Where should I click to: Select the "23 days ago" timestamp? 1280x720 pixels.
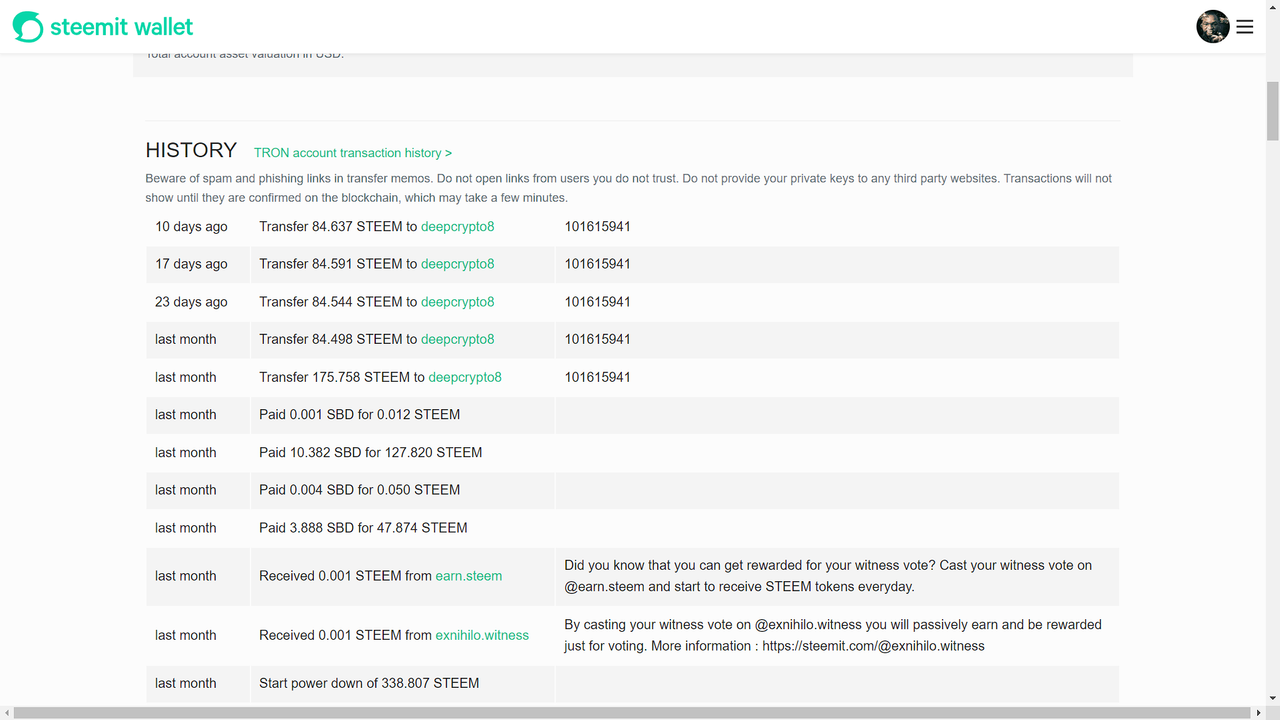click(x=191, y=302)
